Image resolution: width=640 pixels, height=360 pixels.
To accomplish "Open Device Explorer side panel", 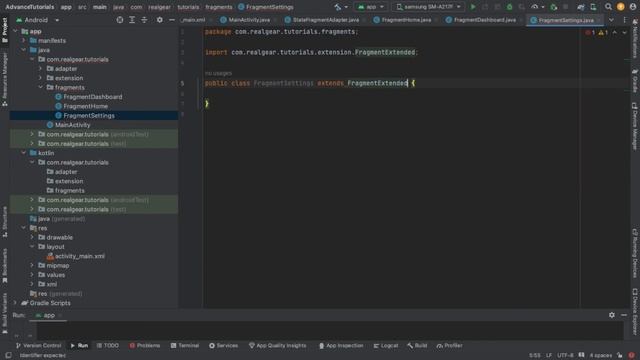I will tap(635, 312).
